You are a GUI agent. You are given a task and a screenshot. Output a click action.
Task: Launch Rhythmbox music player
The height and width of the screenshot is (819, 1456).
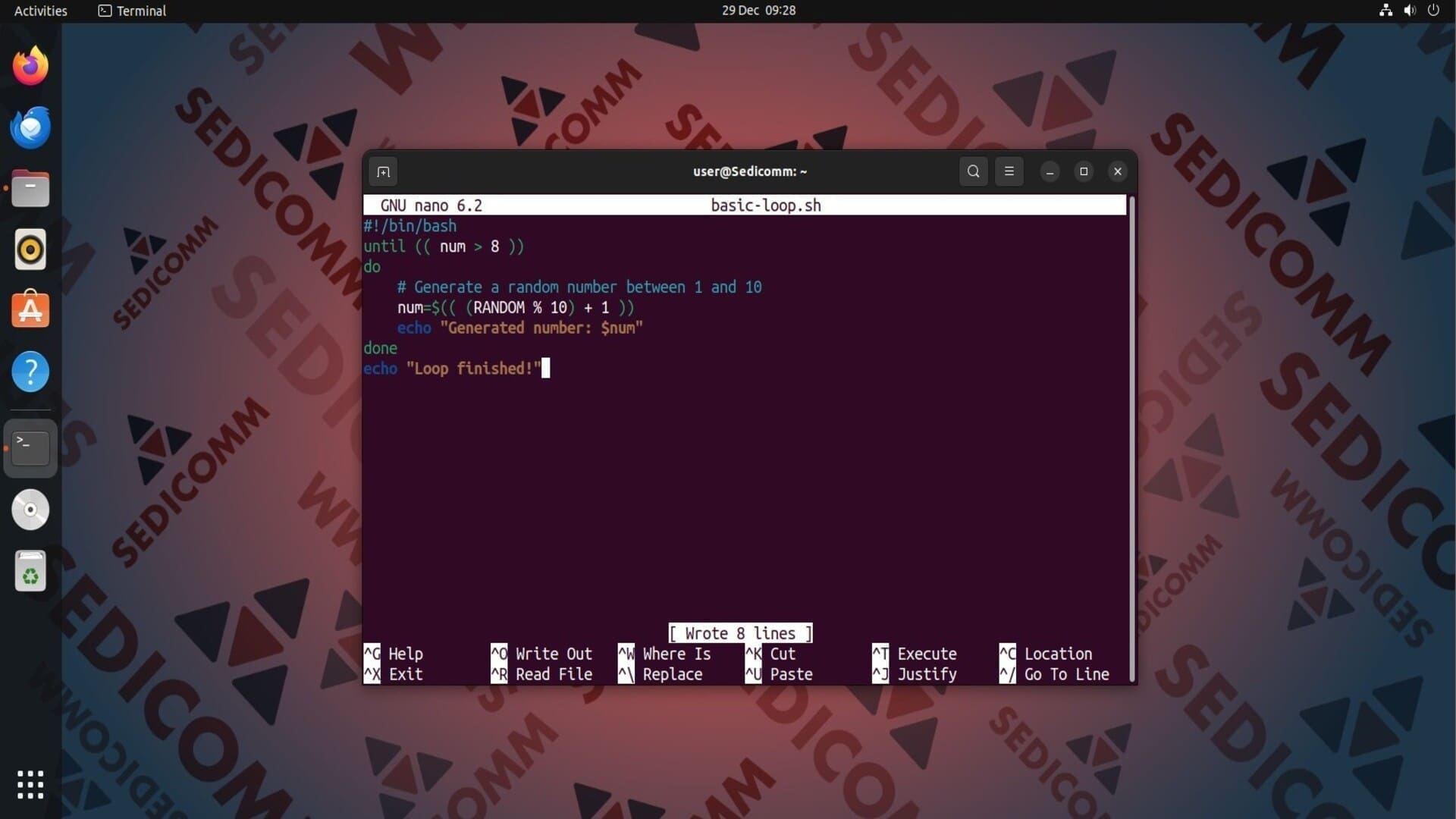pyautogui.click(x=30, y=249)
